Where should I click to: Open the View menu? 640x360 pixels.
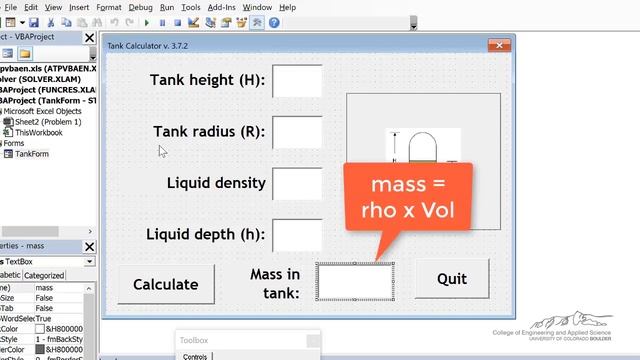pos(53,7)
